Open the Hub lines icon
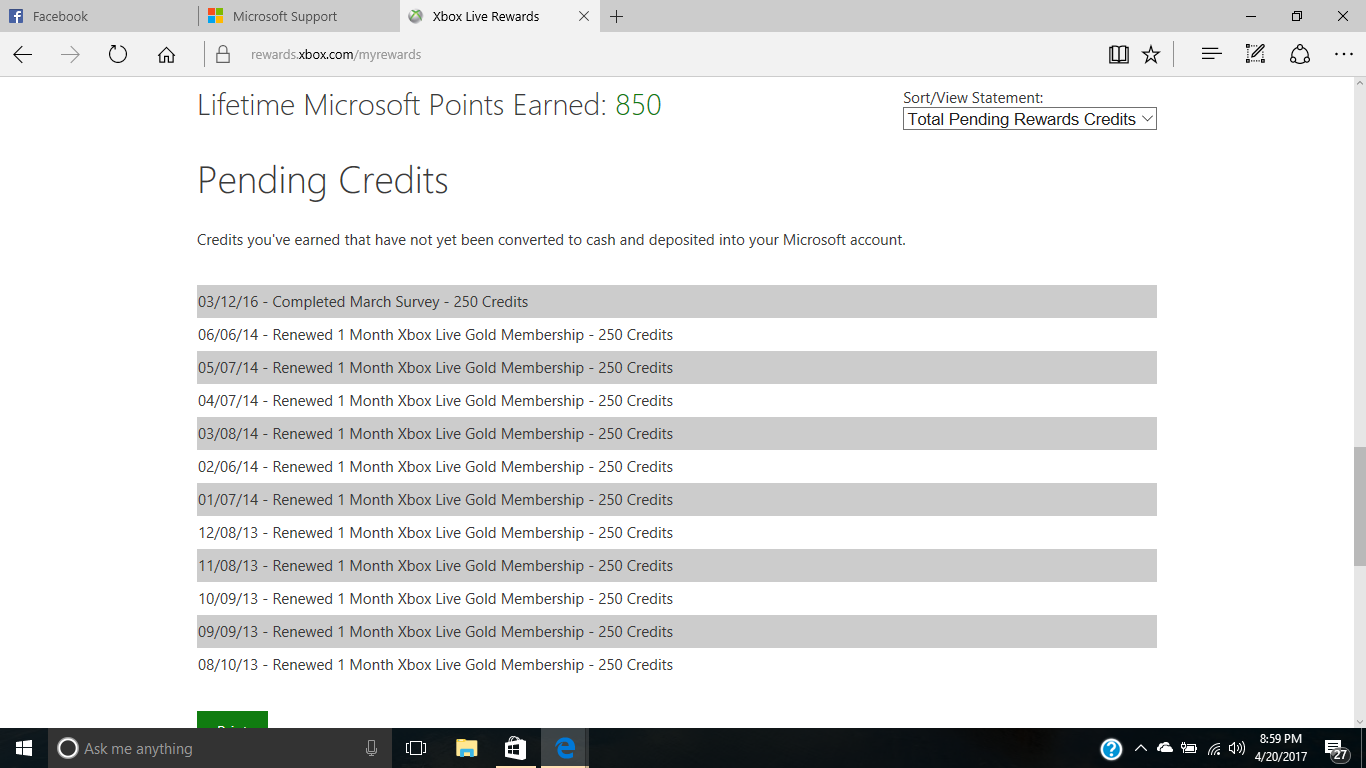Screen dimensions: 1366x768 tap(1211, 55)
